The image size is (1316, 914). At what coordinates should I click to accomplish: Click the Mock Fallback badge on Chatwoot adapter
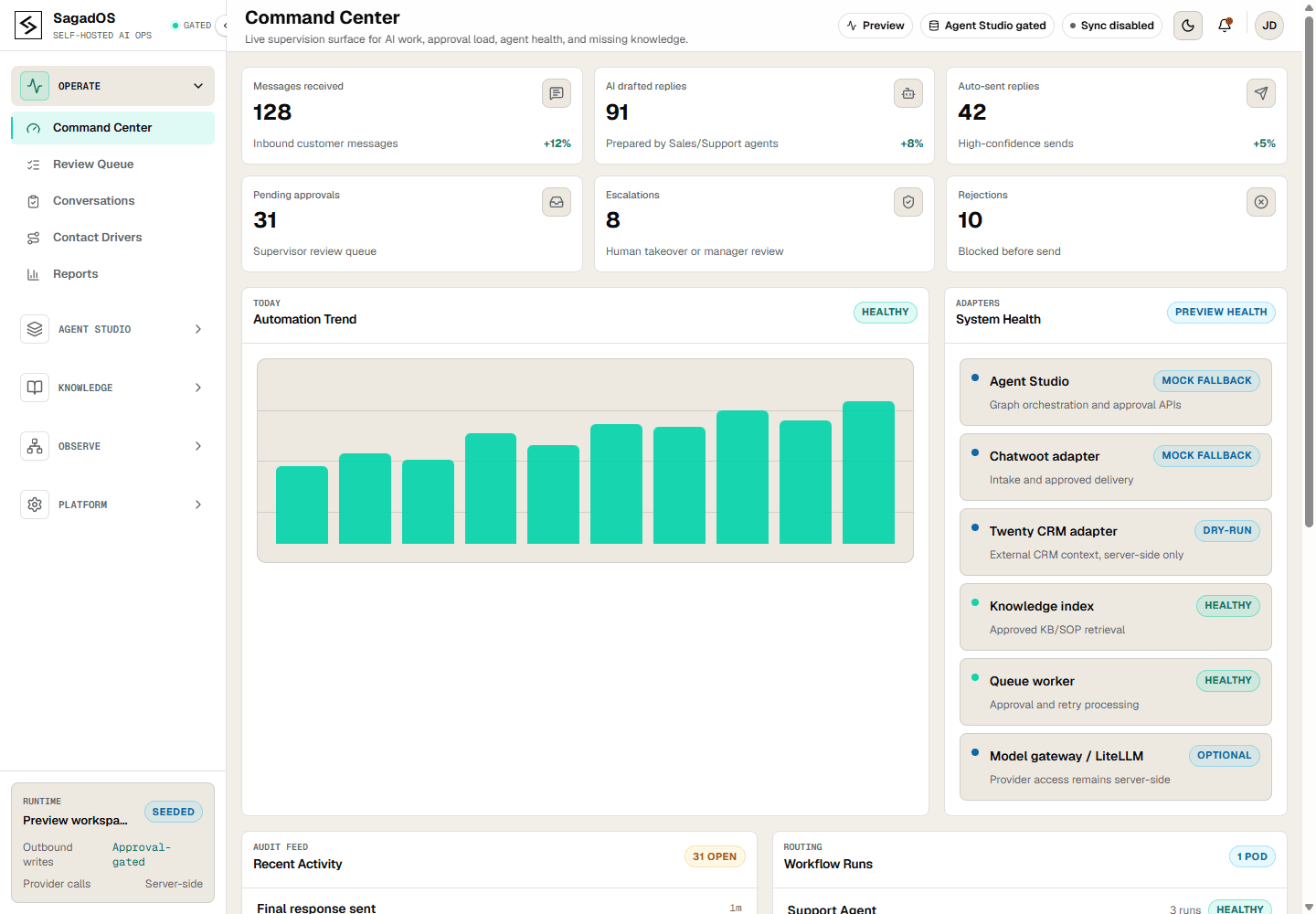tap(1206, 456)
